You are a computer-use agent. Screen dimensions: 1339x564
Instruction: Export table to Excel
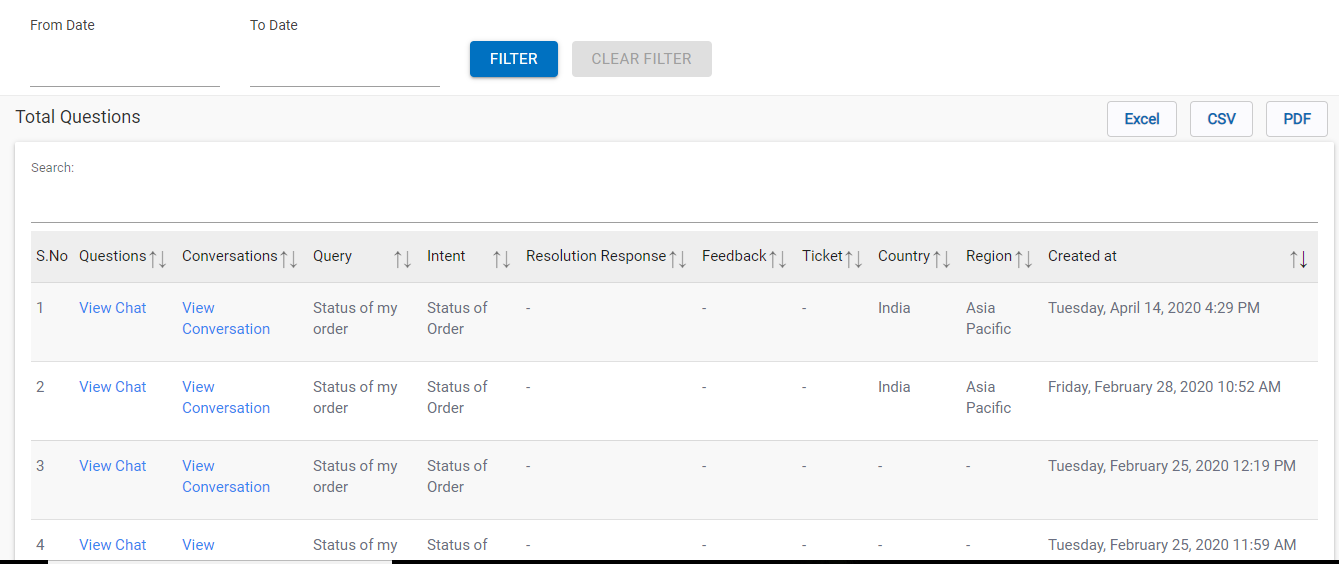pos(1142,119)
